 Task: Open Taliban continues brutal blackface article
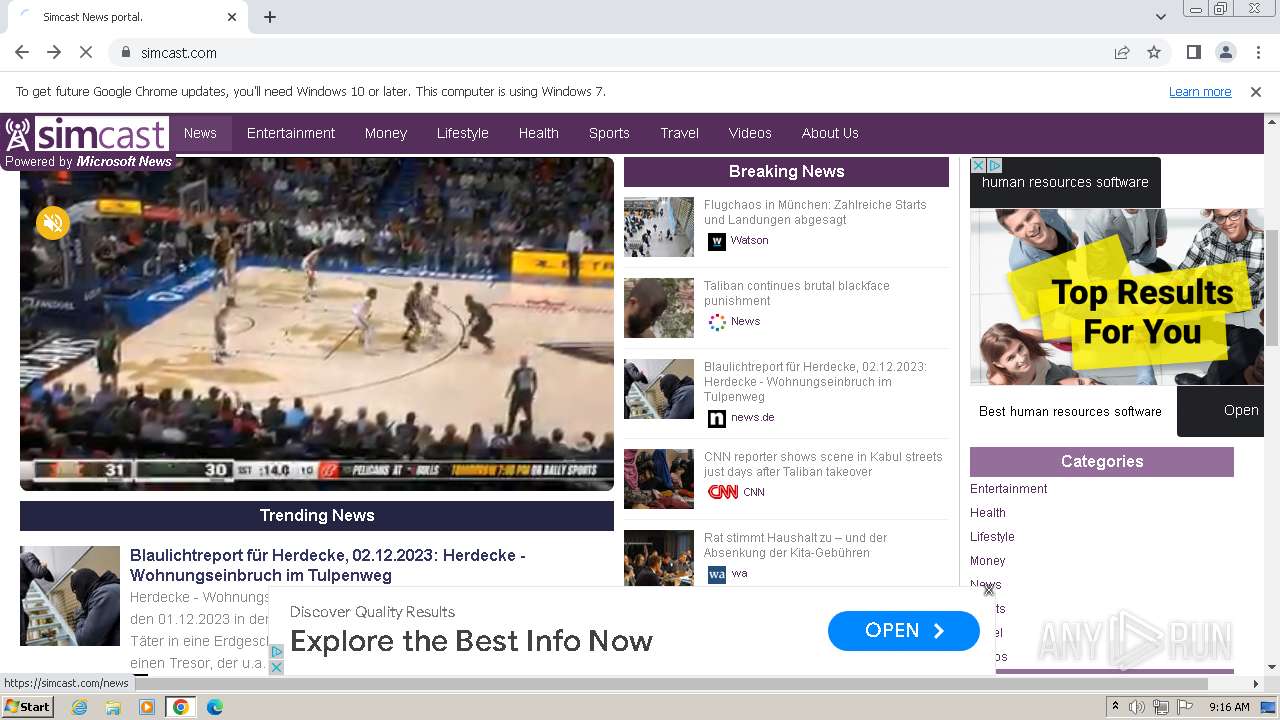796,293
